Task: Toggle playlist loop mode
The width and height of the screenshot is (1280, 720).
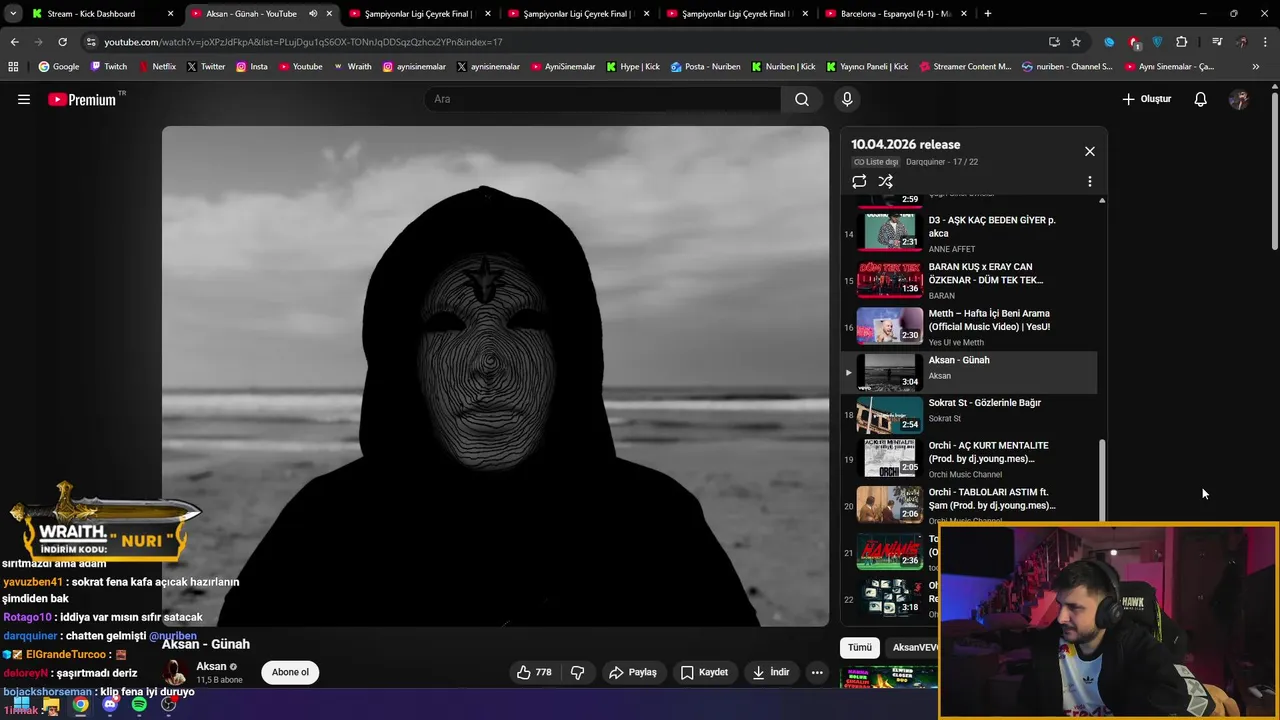Action: coord(859,181)
